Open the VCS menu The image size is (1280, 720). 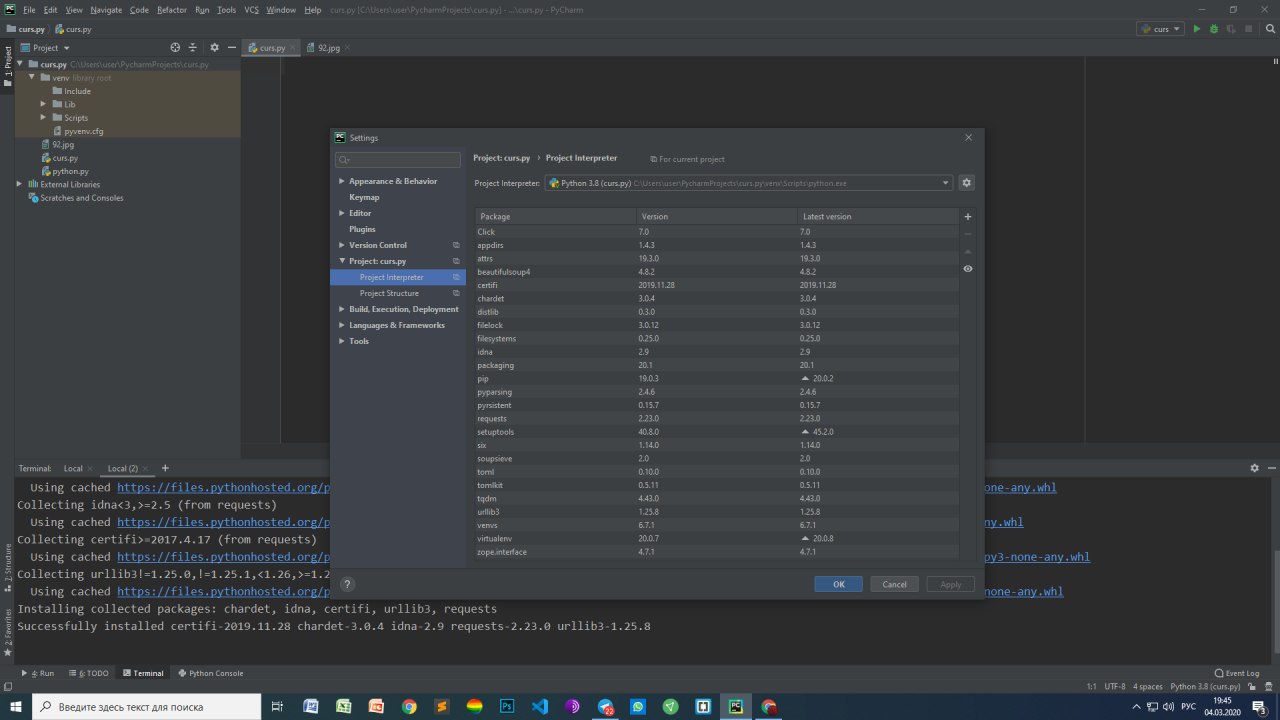[x=251, y=9]
